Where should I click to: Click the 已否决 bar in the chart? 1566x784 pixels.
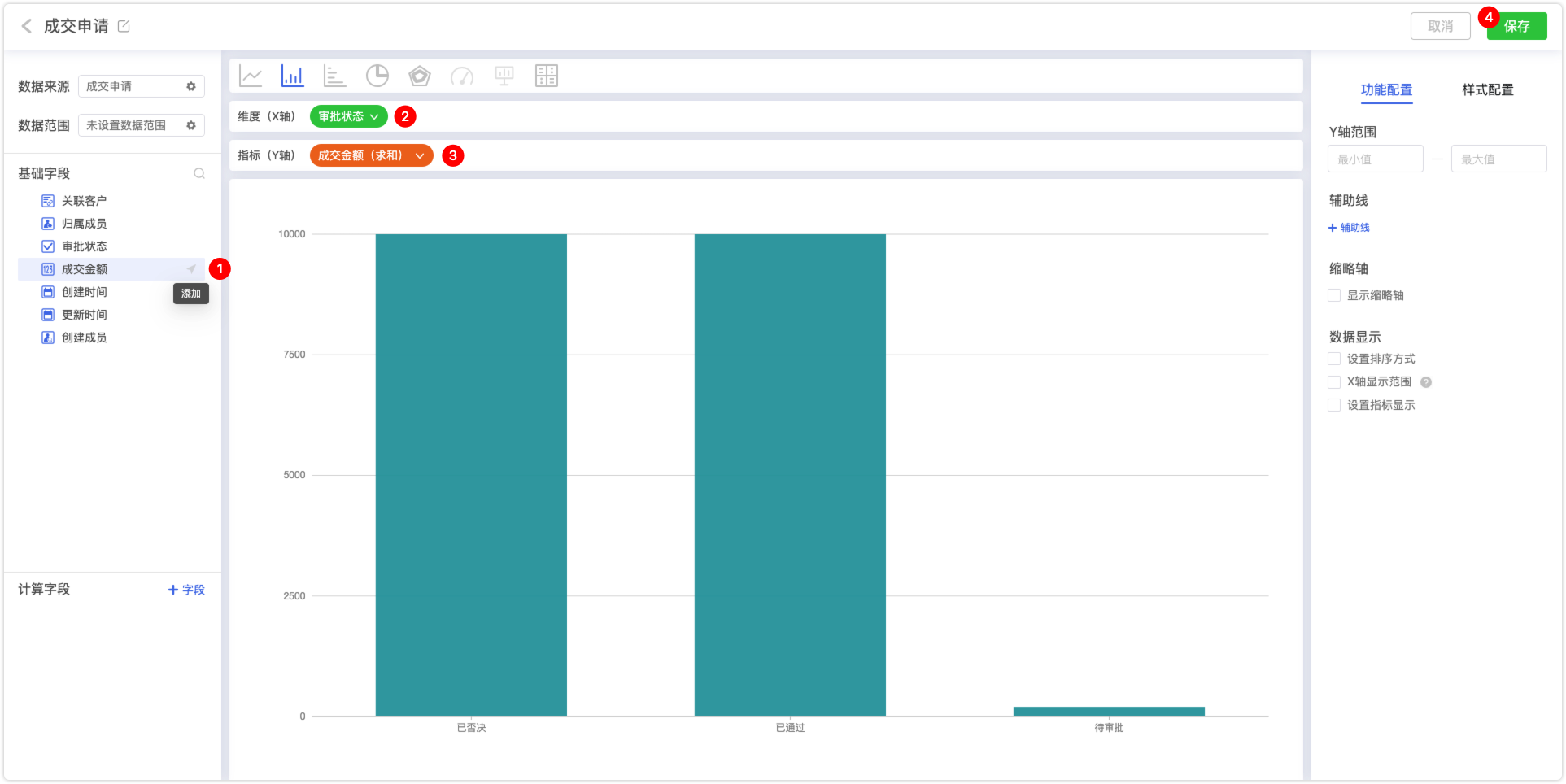pos(471,475)
